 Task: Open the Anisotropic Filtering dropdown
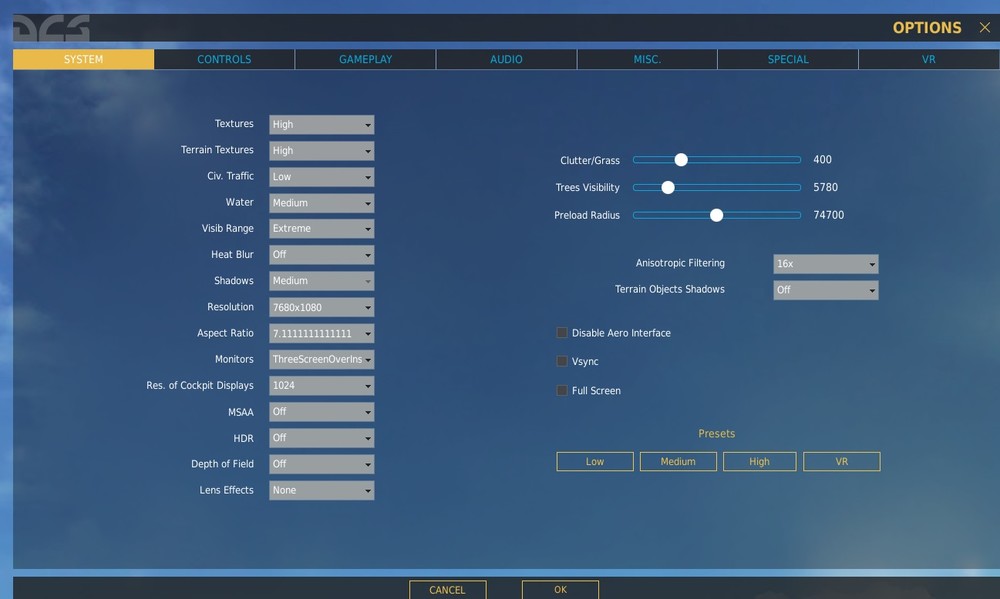click(826, 263)
